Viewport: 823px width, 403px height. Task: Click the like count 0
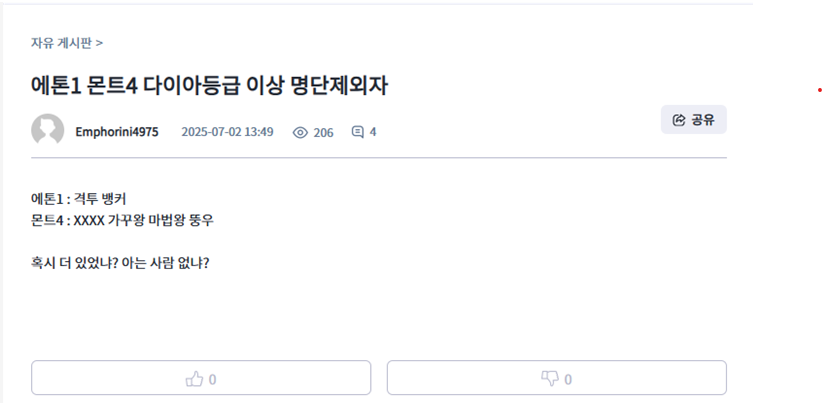click(x=213, y=379)
